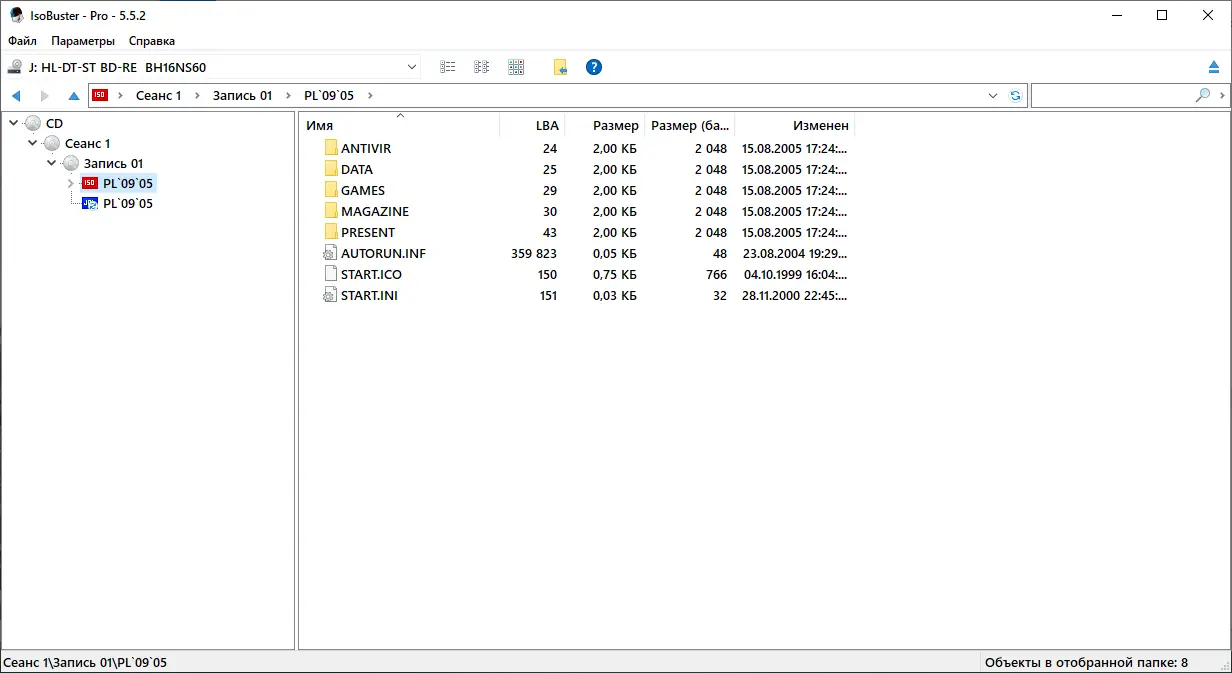The height and width of the screenshot is (673, 1232).
Task: Open the breadcrumb history dropdown arrow
Action: [x=992, y=95]
